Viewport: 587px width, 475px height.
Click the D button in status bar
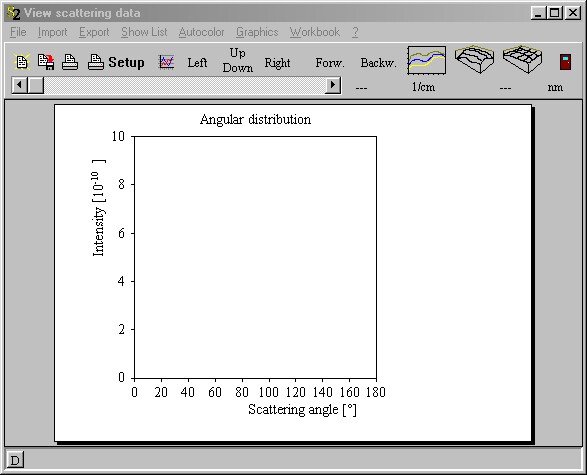click(x=15, y=460)
